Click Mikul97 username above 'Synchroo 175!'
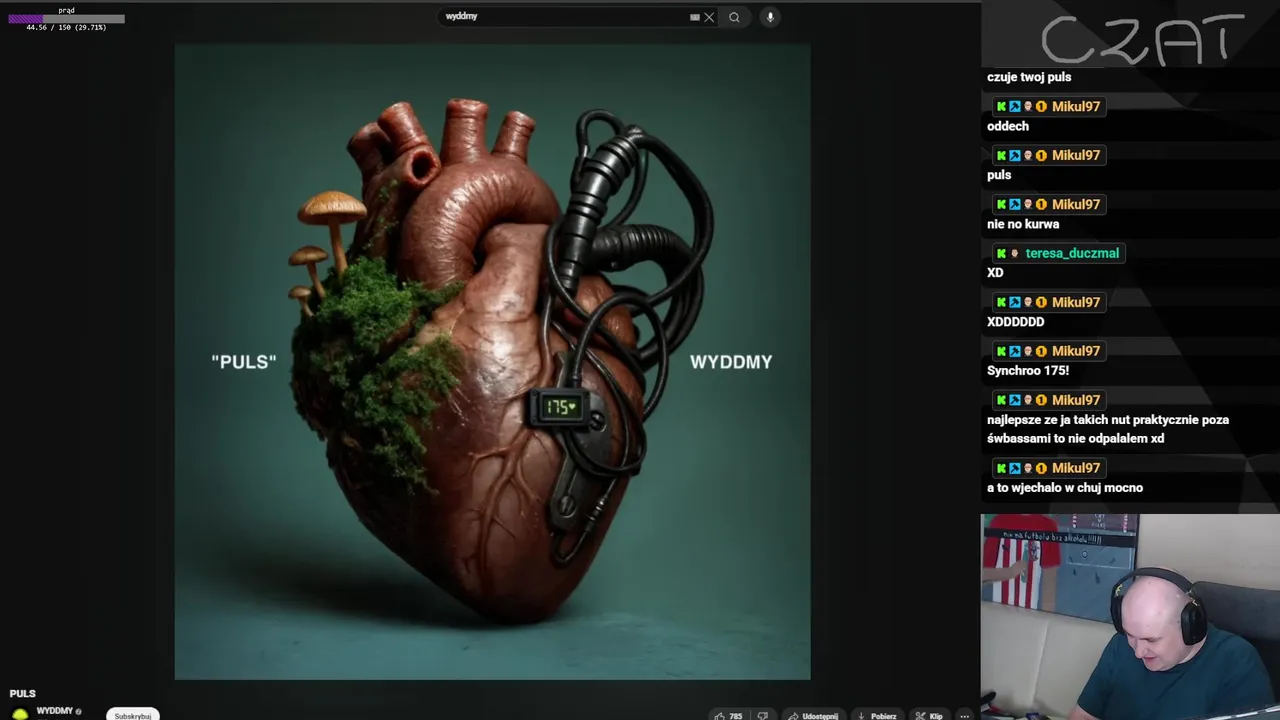 click(1076, 351)
